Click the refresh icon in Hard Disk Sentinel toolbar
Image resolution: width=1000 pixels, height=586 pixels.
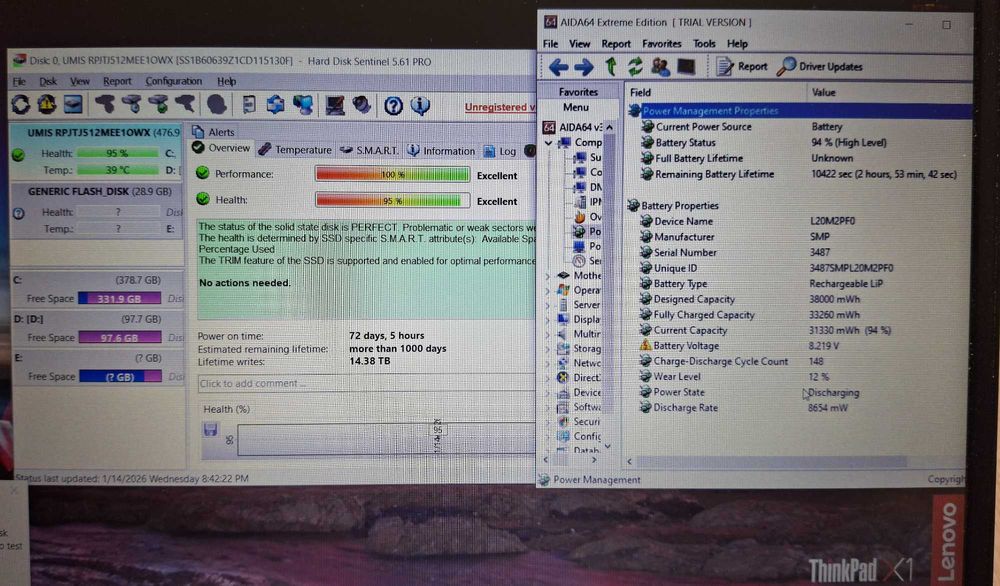[x=20, y=105]
